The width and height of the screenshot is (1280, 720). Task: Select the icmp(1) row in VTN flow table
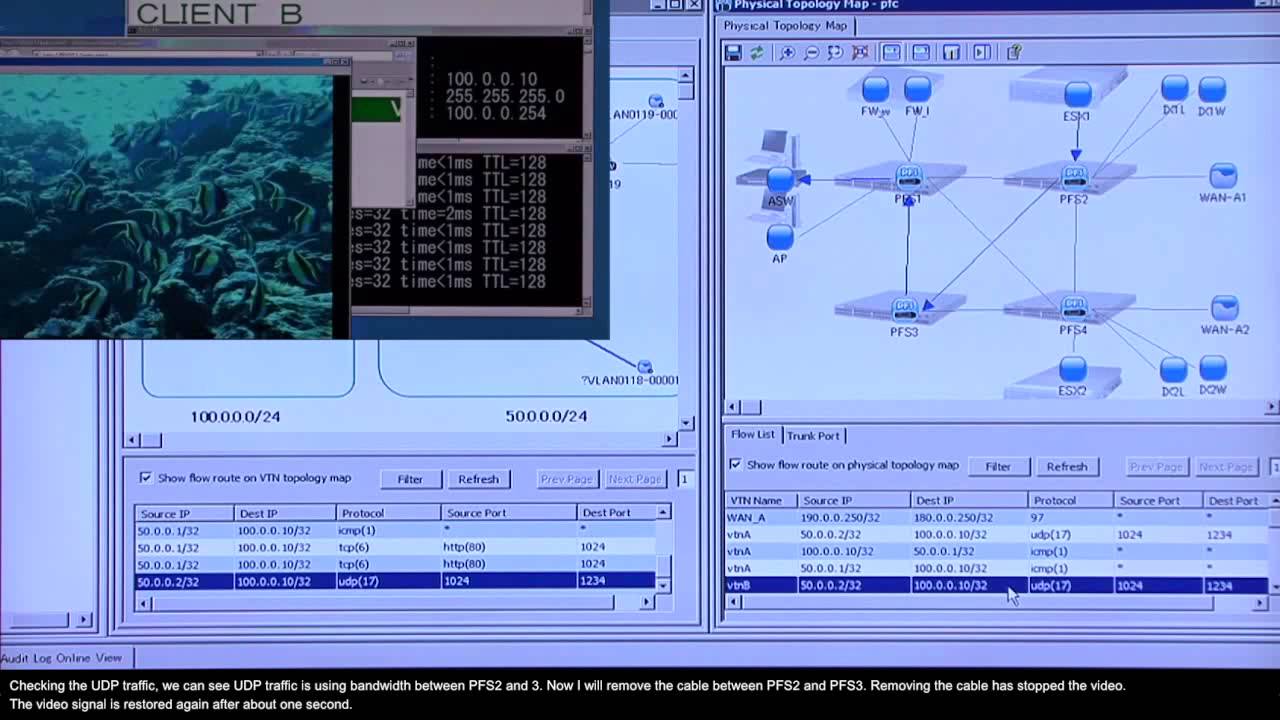coord(396,530)
